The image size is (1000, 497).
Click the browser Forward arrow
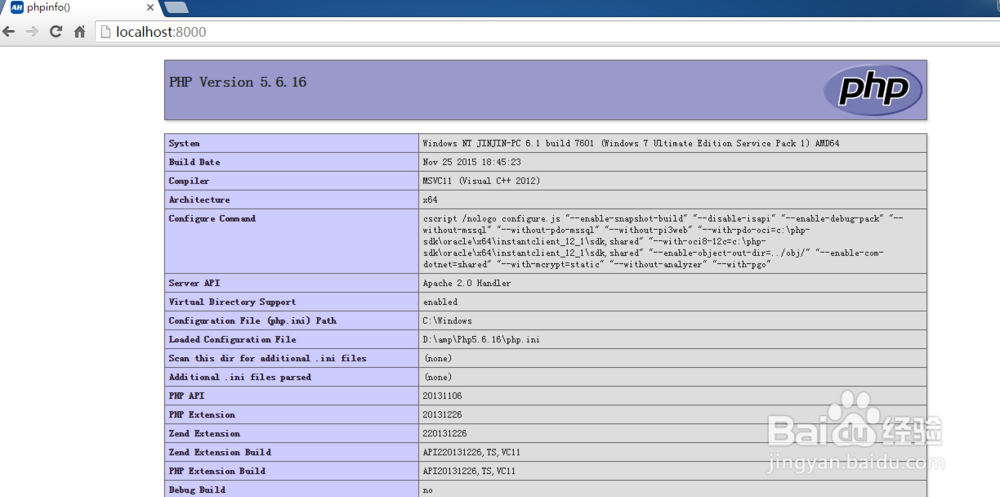pyautogui.click(x=32, y=31)
